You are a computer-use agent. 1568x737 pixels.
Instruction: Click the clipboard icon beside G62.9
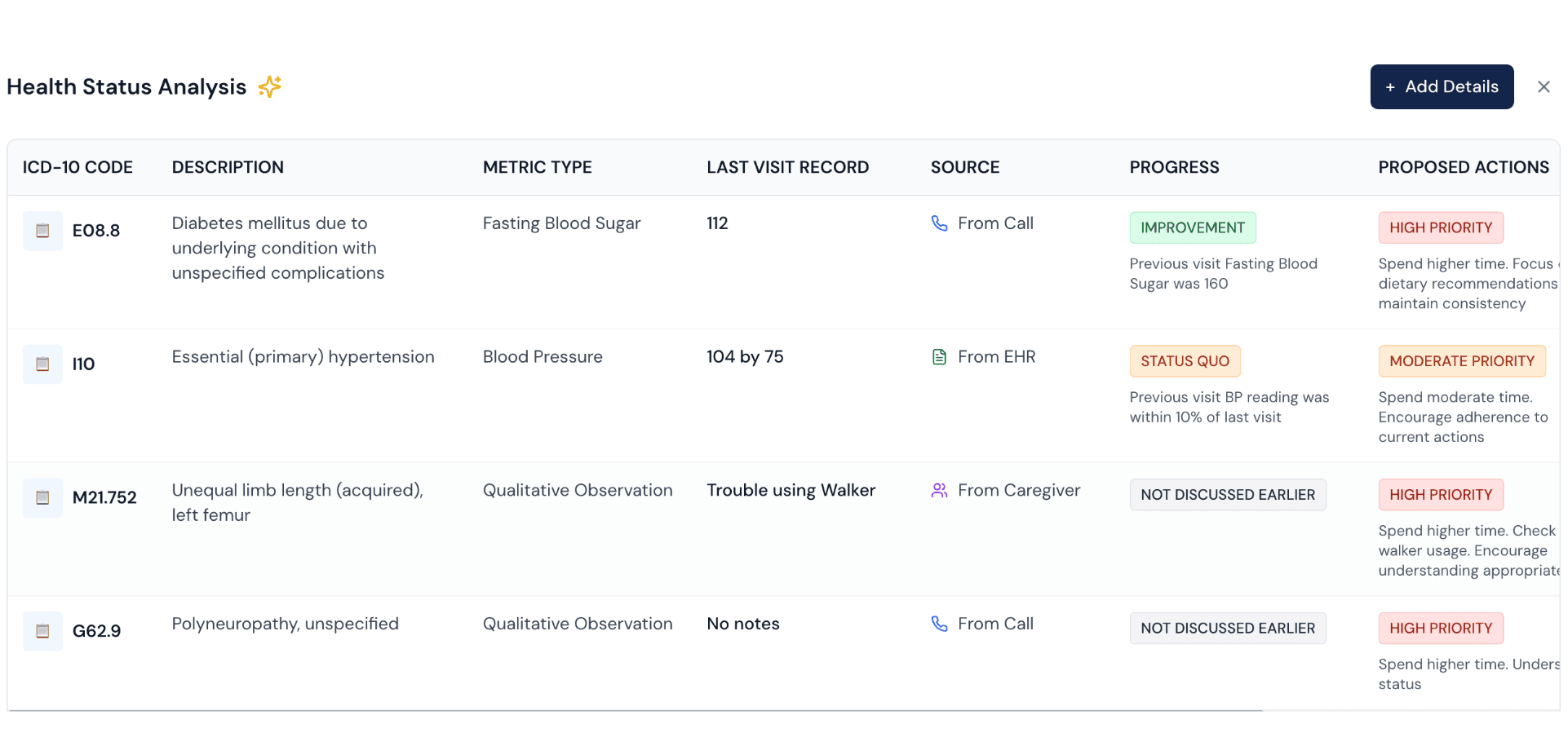point(42,631)
